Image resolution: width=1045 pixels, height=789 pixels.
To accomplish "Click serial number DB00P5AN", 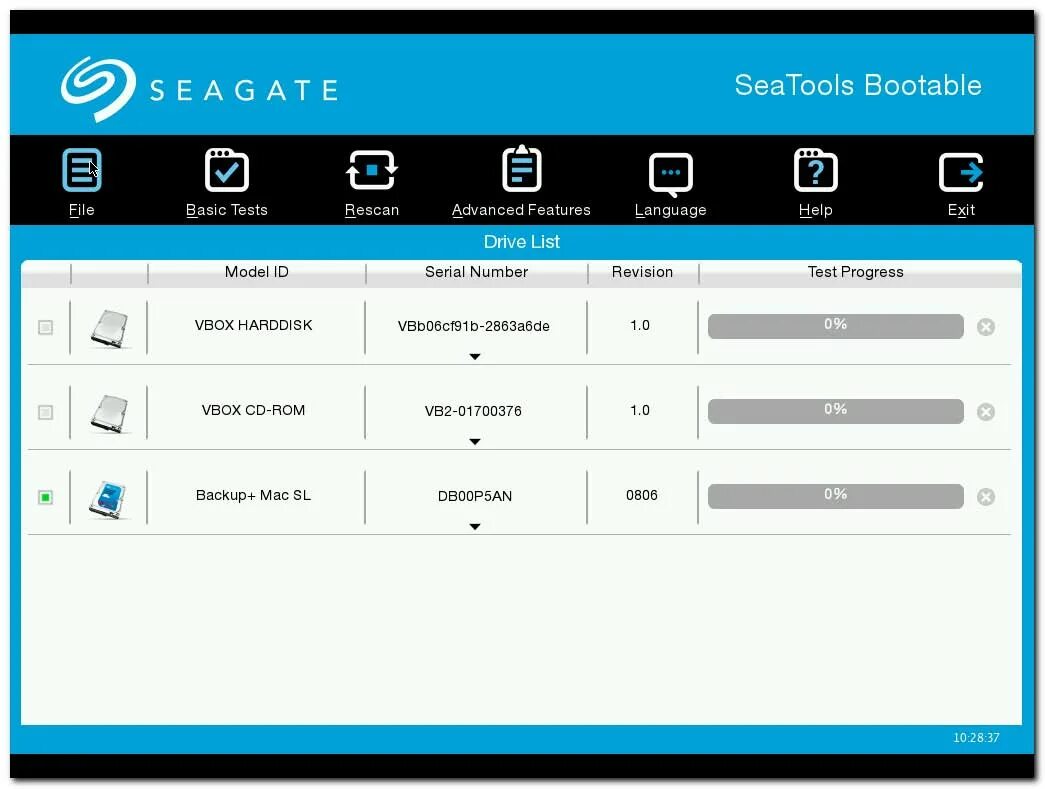I will pos(475,496).
